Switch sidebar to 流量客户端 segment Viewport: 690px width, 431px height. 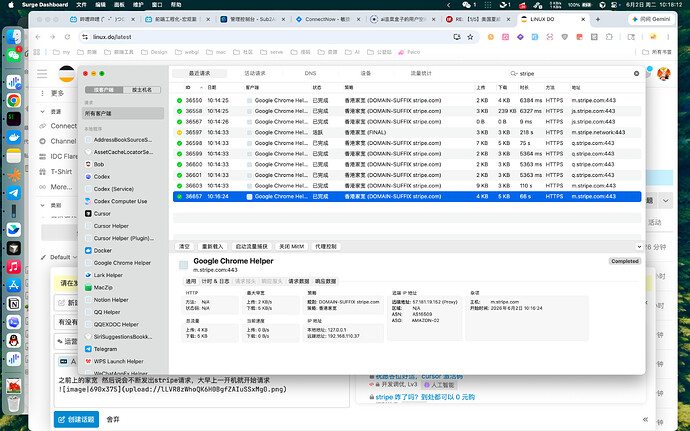click(x=104, y=90)
